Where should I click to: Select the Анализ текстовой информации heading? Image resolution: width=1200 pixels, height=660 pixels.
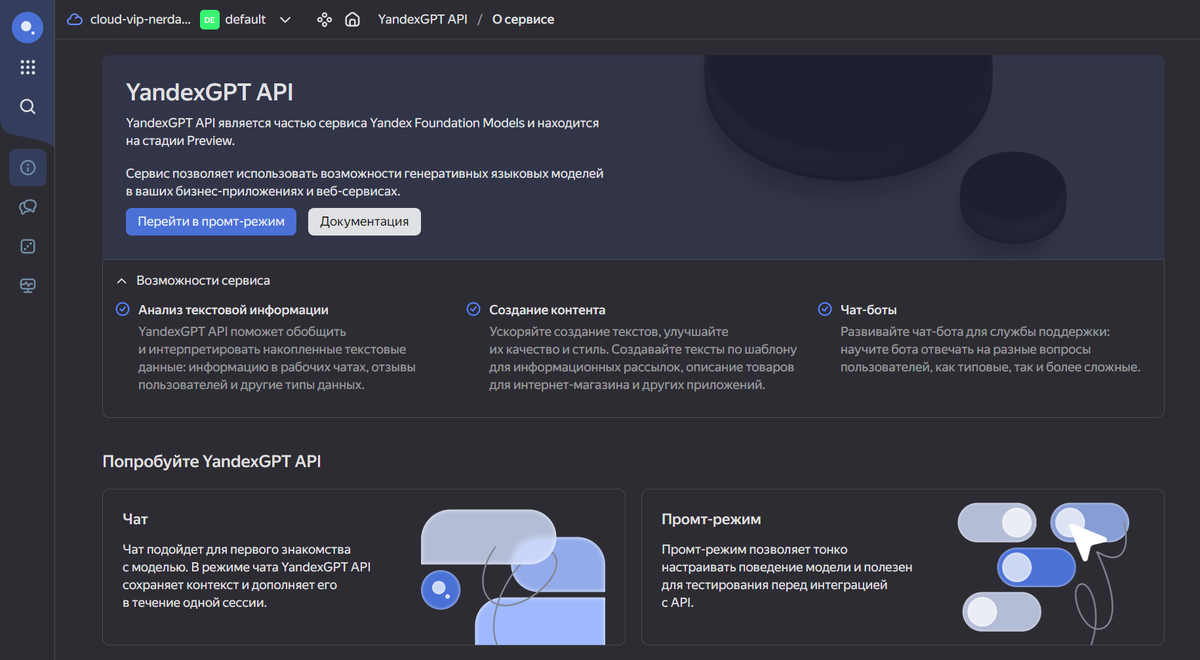234,310
